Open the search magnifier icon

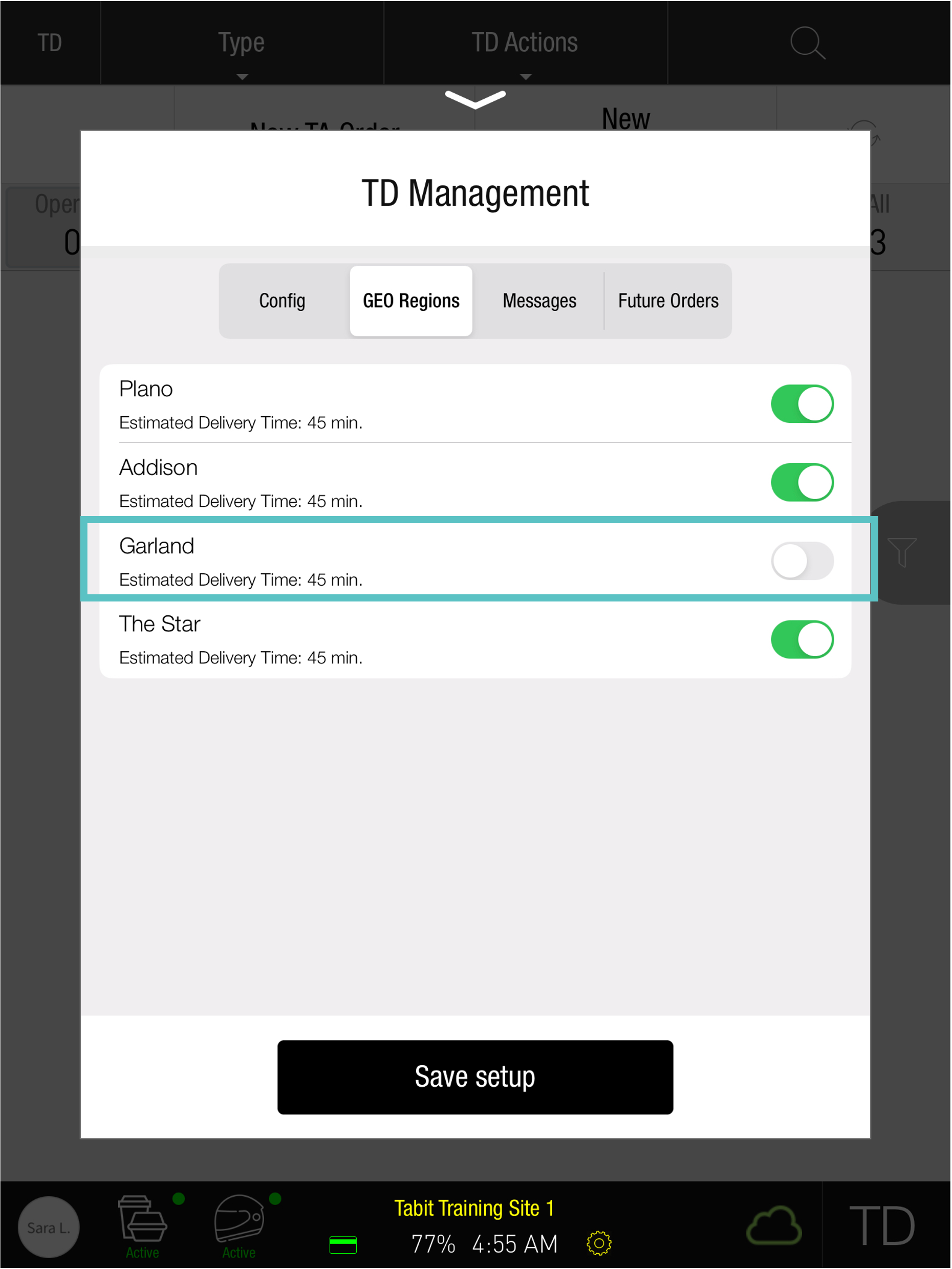pyautogui.click(x=808, y=42)
